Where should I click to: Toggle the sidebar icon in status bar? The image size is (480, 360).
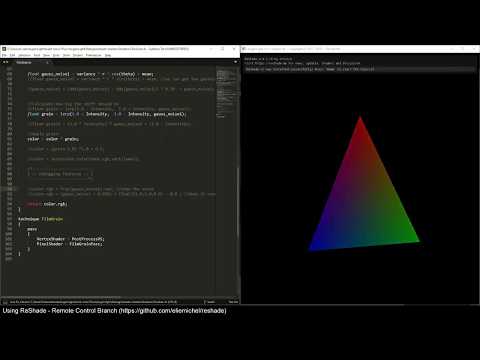pos(5,302)
